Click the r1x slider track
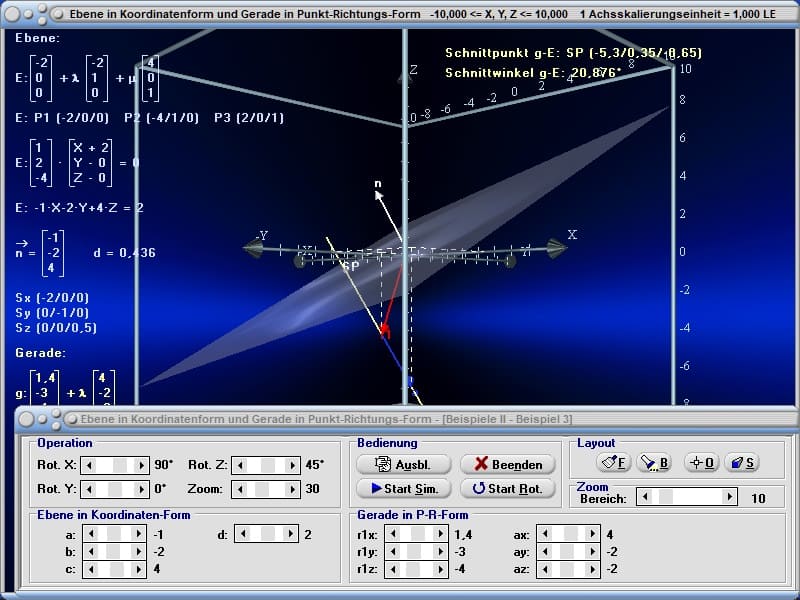Screen dimensions: 800x600 pyautogui.click(x=417, y=534)
